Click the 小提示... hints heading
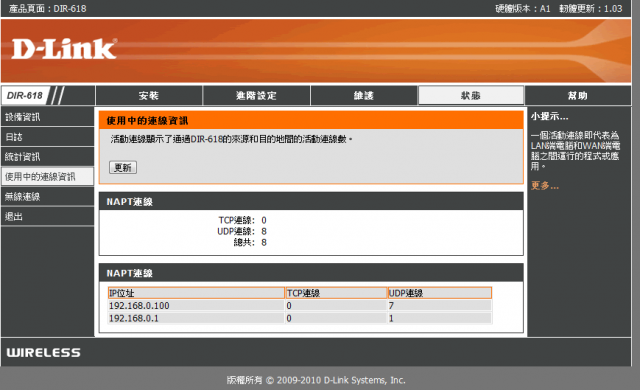Image resolution: width=640 pixels, height=390 pixels. click(549, 117)
